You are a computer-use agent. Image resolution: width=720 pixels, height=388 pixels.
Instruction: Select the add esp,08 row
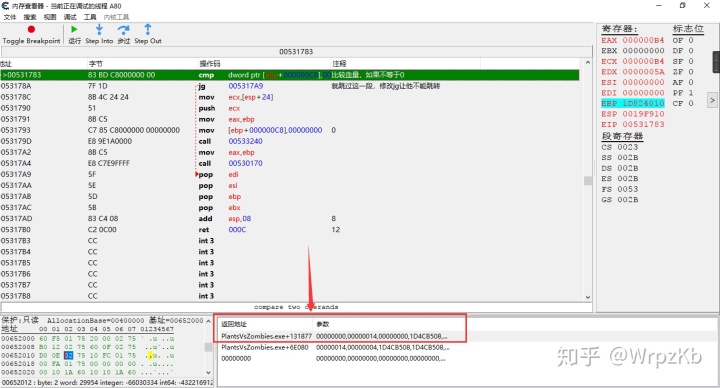[x=290, y=219]
